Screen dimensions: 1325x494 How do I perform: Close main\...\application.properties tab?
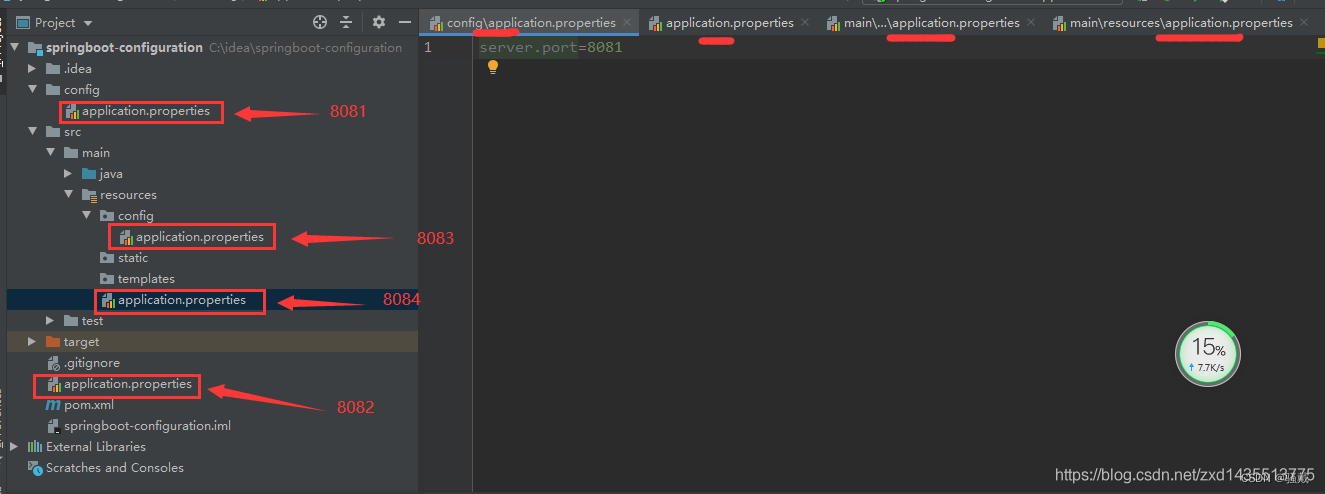pyautogui.click(x=1031, y=22)
